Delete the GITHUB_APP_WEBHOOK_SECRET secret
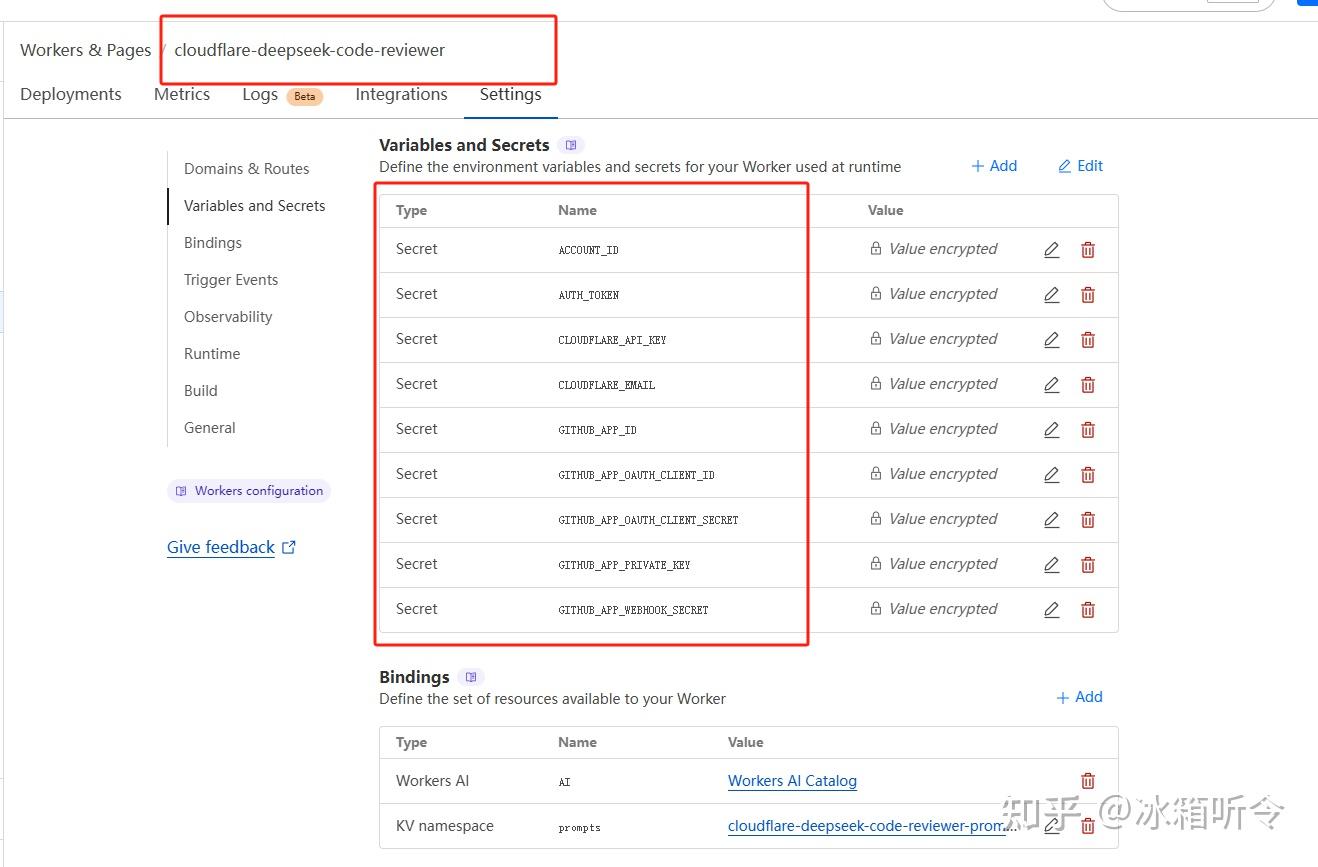This screenshot has width=1318, height=867. pyautogui.click(x=1088, y=609)
